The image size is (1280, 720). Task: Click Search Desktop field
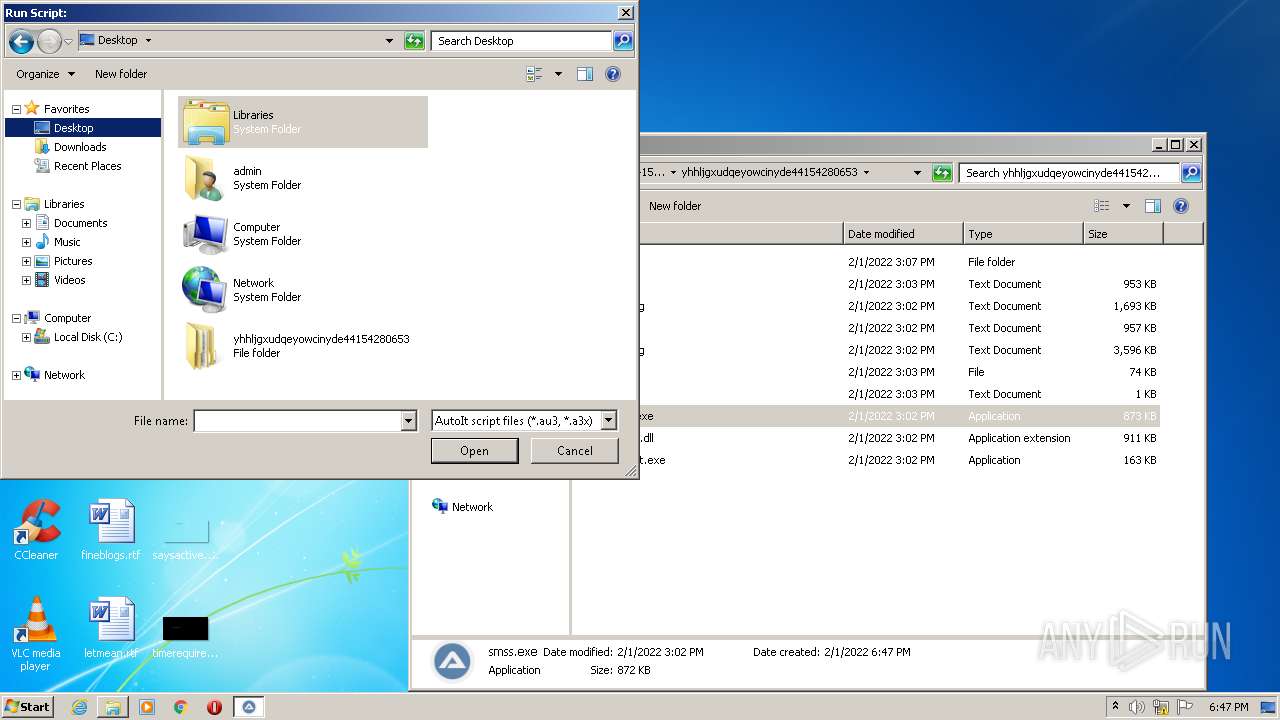click(x=522, y=41)
